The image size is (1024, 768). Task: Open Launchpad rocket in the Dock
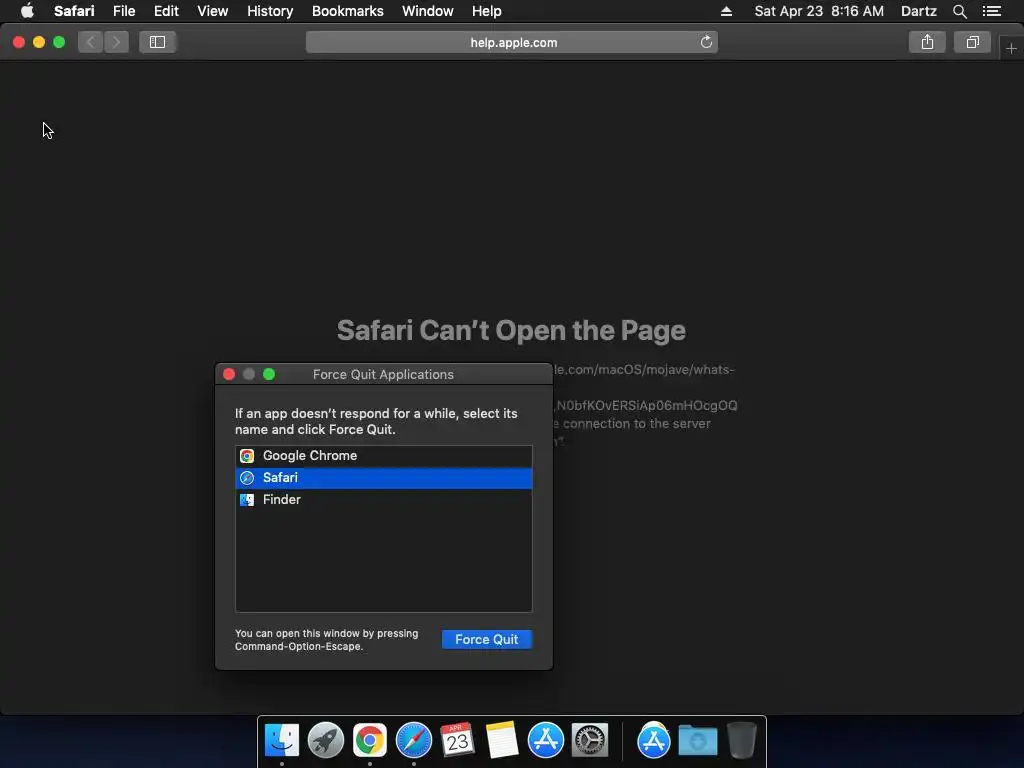pos(326,740)
